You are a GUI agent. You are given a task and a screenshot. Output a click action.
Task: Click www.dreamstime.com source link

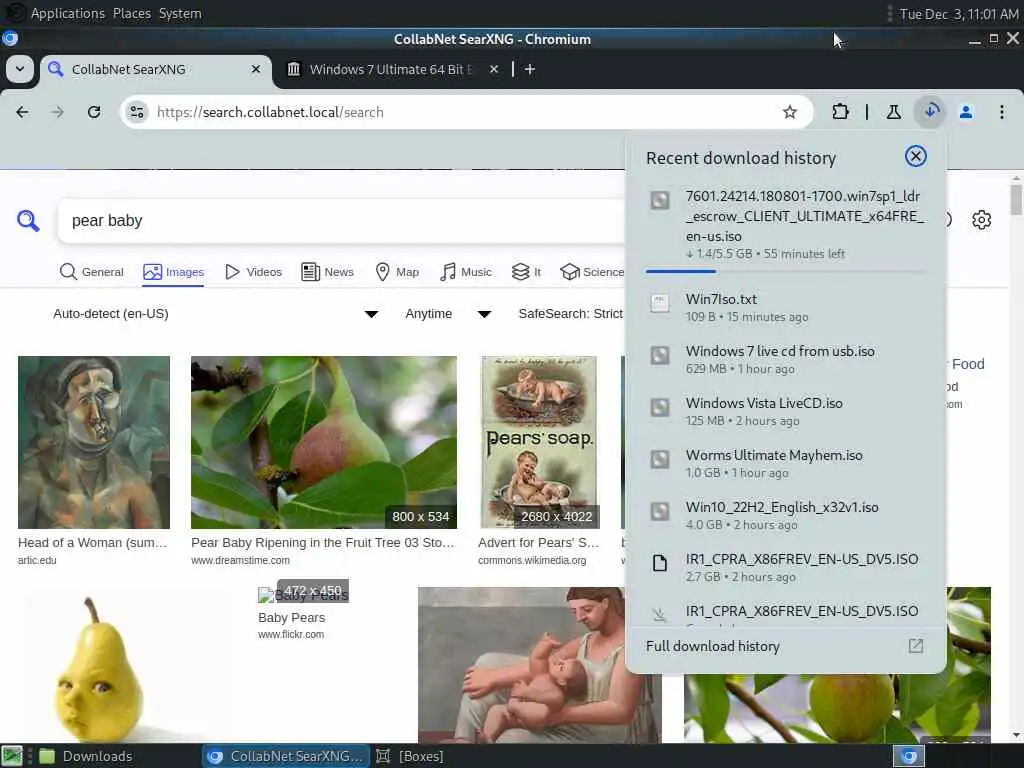tap(240, 560)
